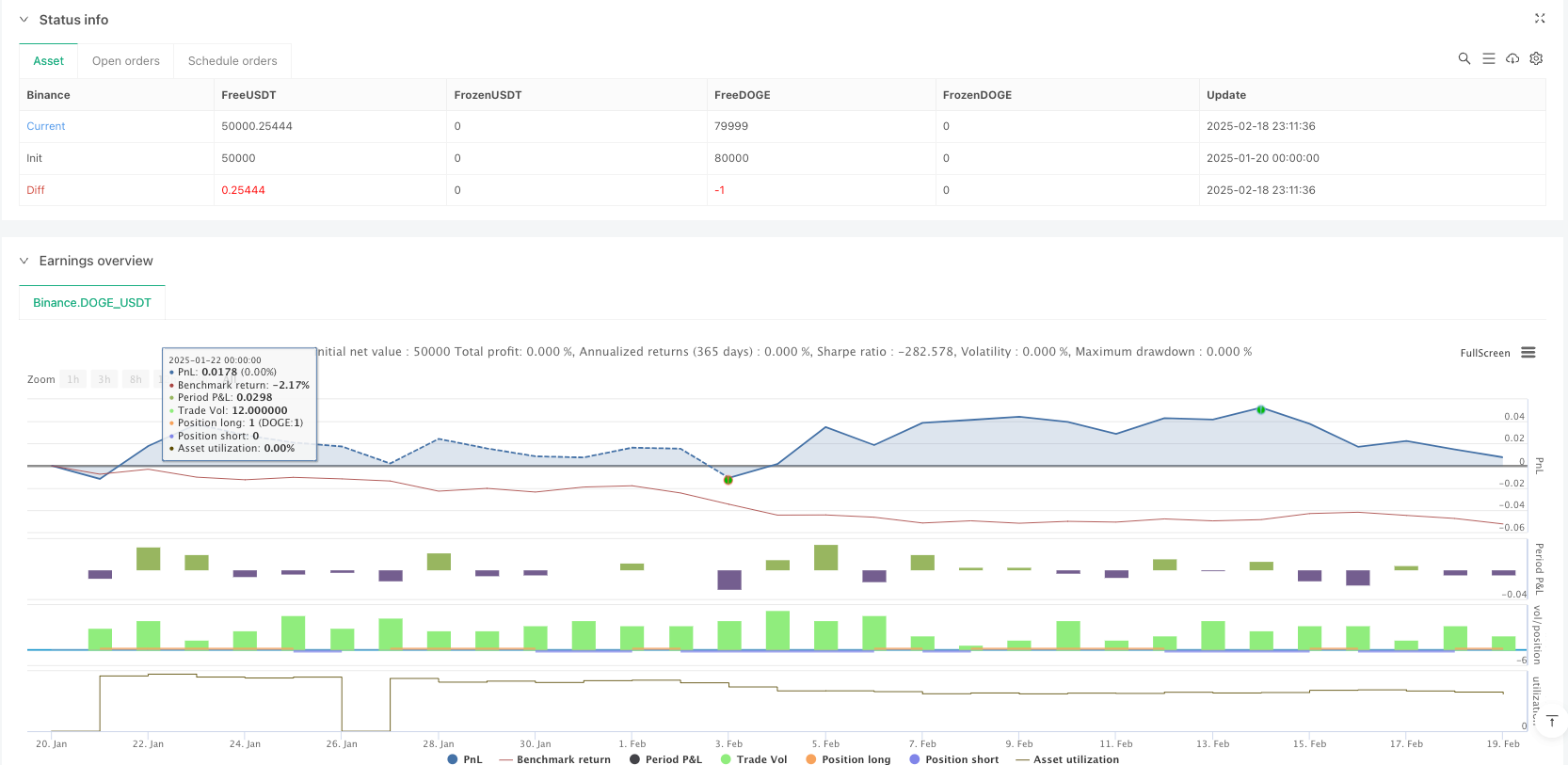Select the Binance.DOGE_USDT chart tab

click(x=92, y=303)
